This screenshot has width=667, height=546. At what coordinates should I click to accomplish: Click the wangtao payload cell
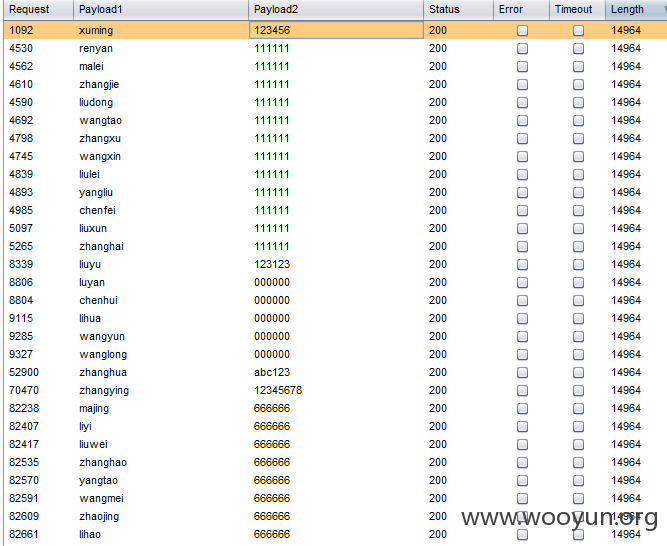pyautogui.click(x=100, y=120)
